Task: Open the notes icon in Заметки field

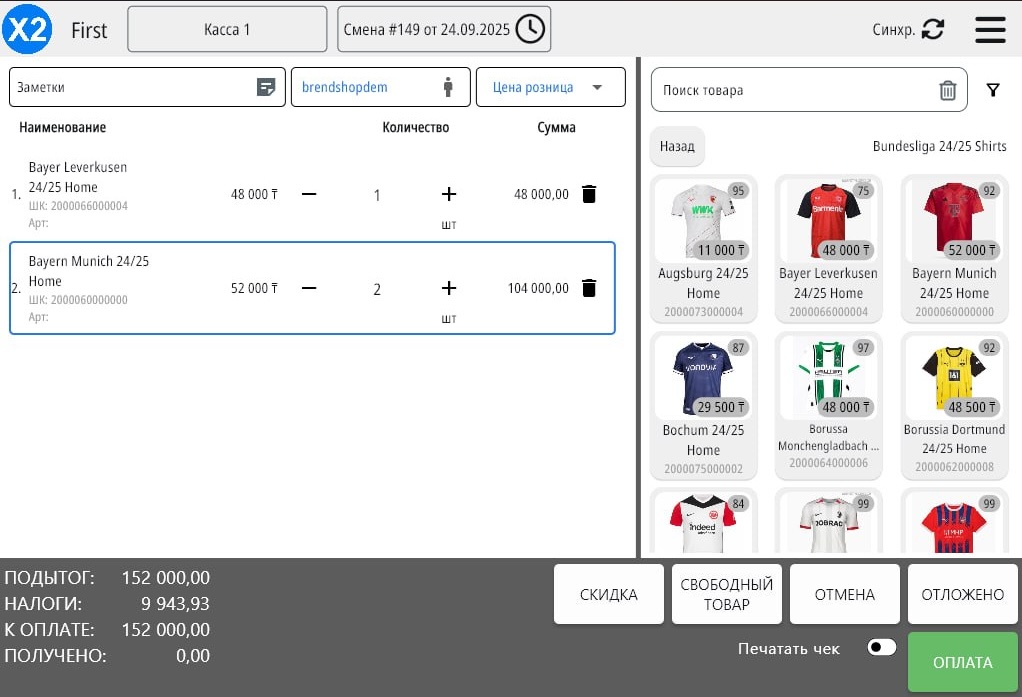Action: pos(266,87)
